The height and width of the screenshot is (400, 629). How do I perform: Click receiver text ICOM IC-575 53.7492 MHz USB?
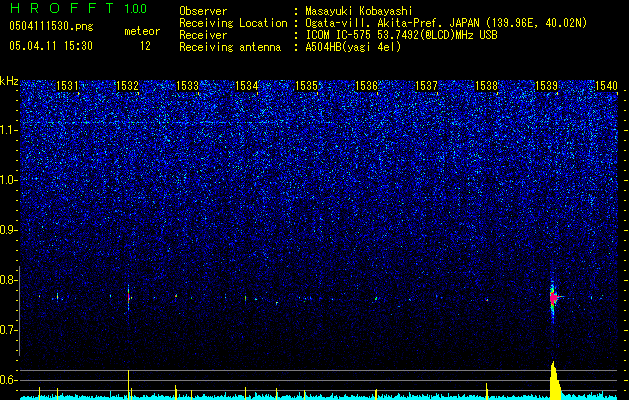[401, 35]
